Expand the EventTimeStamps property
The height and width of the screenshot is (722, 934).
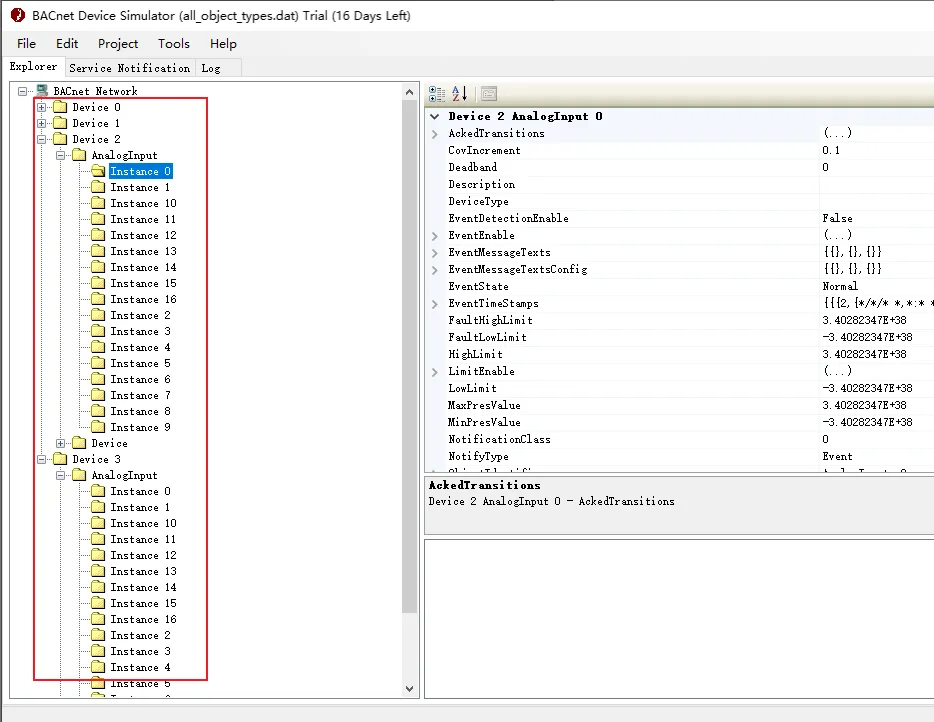pyautogui.click(x=435, y=304)
